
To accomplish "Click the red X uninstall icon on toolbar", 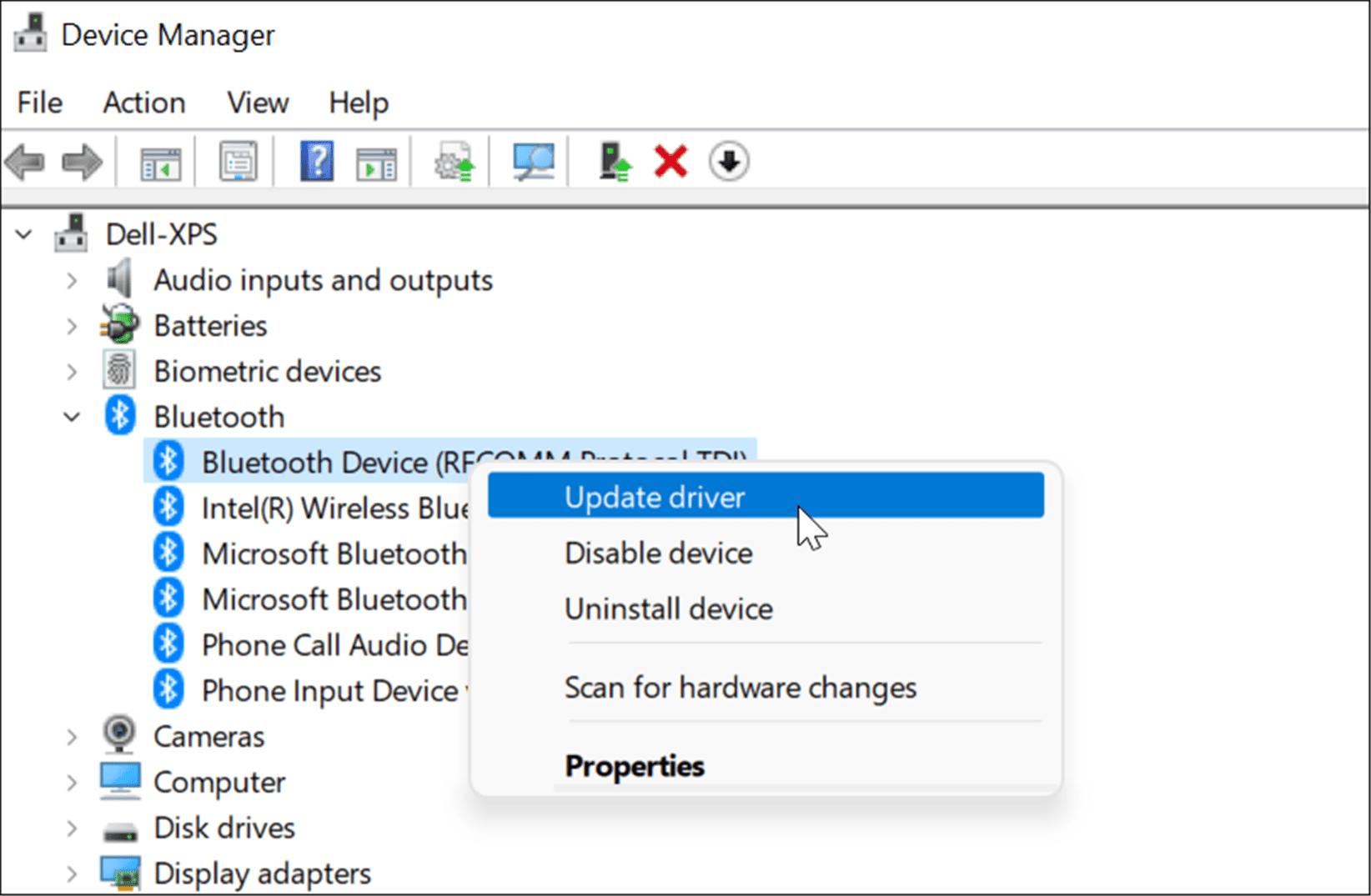I will click(x=670, y=161).
